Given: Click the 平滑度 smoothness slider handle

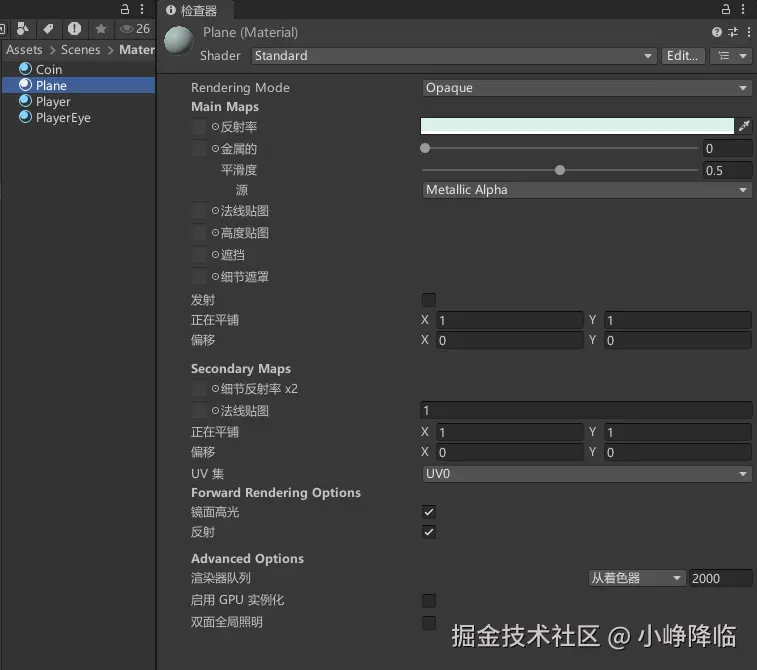Looking at the screenshot, I should (x=560, y=170).
